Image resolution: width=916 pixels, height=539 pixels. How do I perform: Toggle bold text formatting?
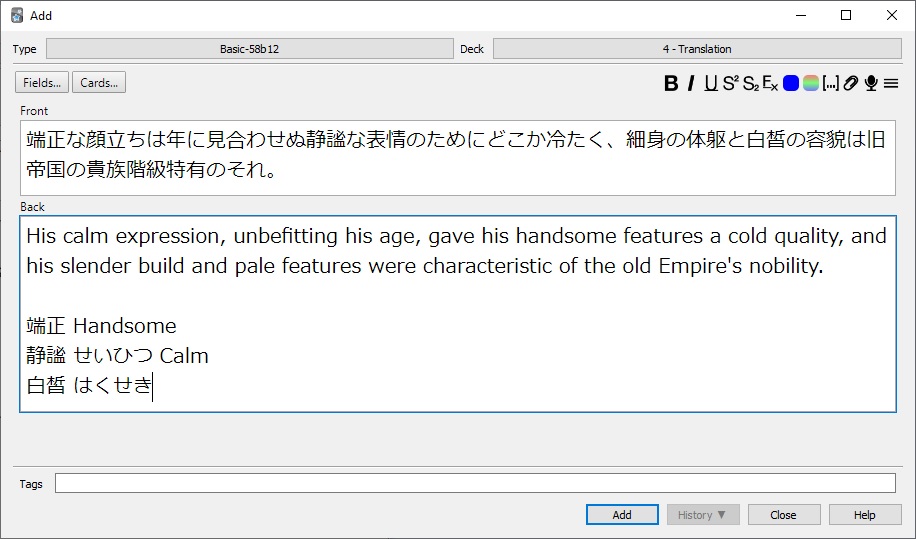671,84
